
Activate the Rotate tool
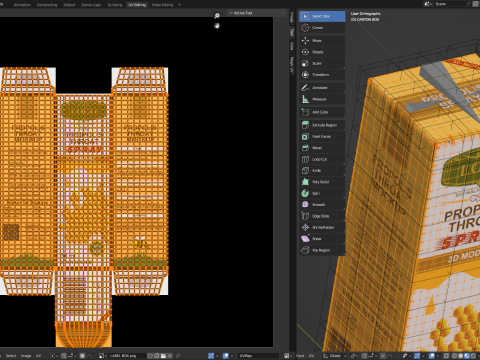coord(322,52)
